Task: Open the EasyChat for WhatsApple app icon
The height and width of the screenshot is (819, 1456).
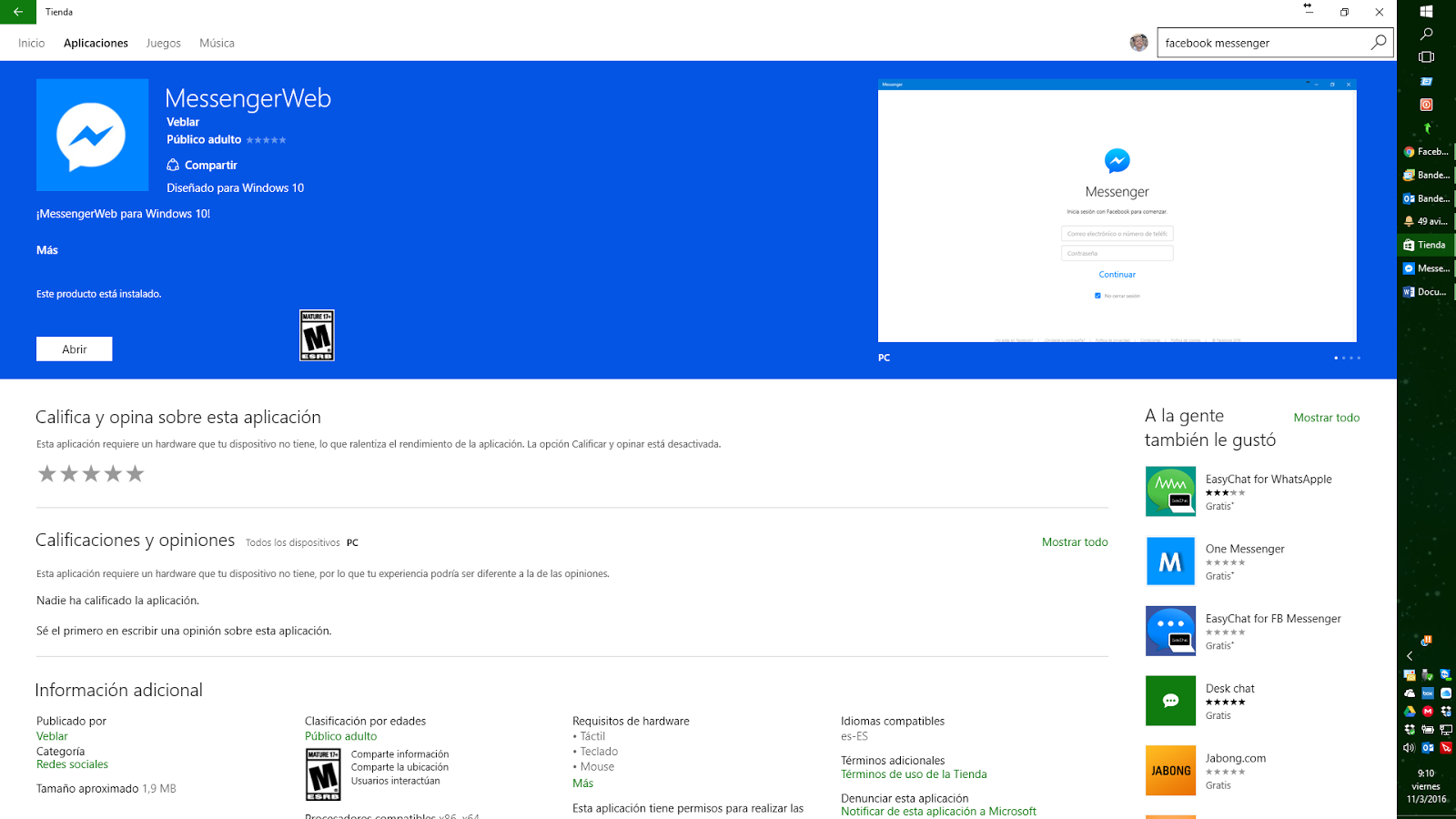Action: 1170,491
